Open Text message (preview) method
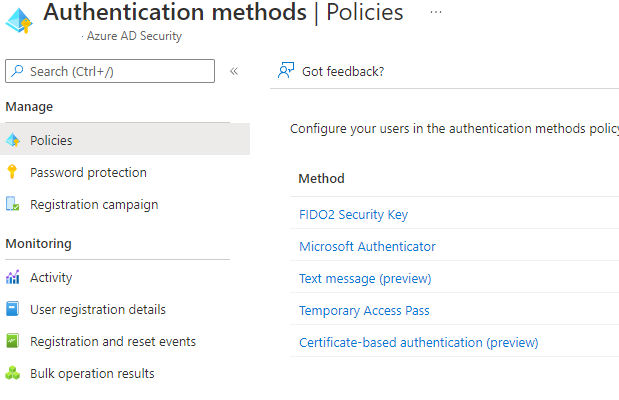Viewport: 619px width, 400px height. [x=365, y=278]
